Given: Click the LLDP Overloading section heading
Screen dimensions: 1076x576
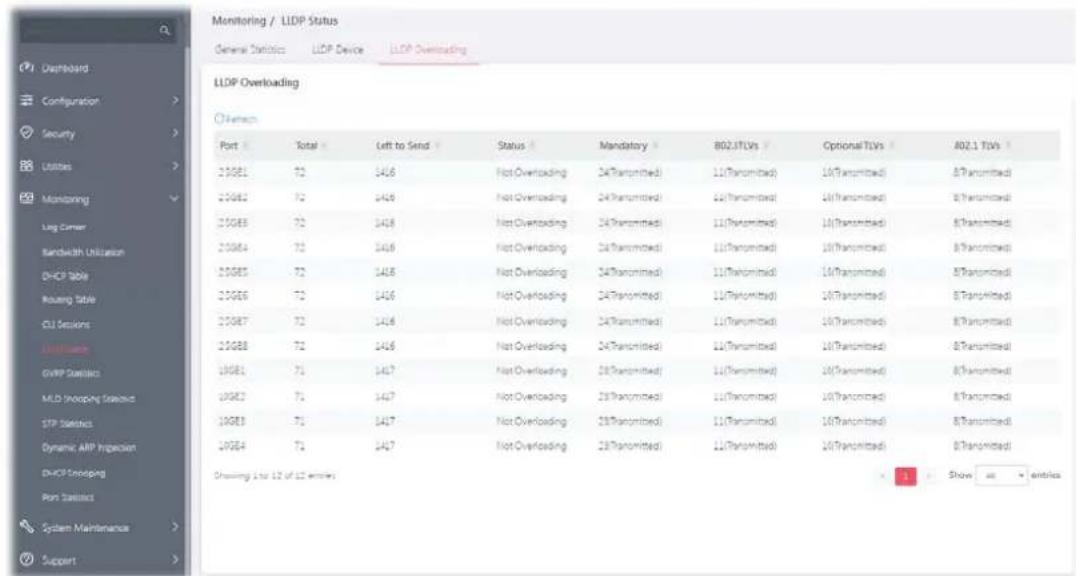Looking at the screenshot, I should [257, 82].
